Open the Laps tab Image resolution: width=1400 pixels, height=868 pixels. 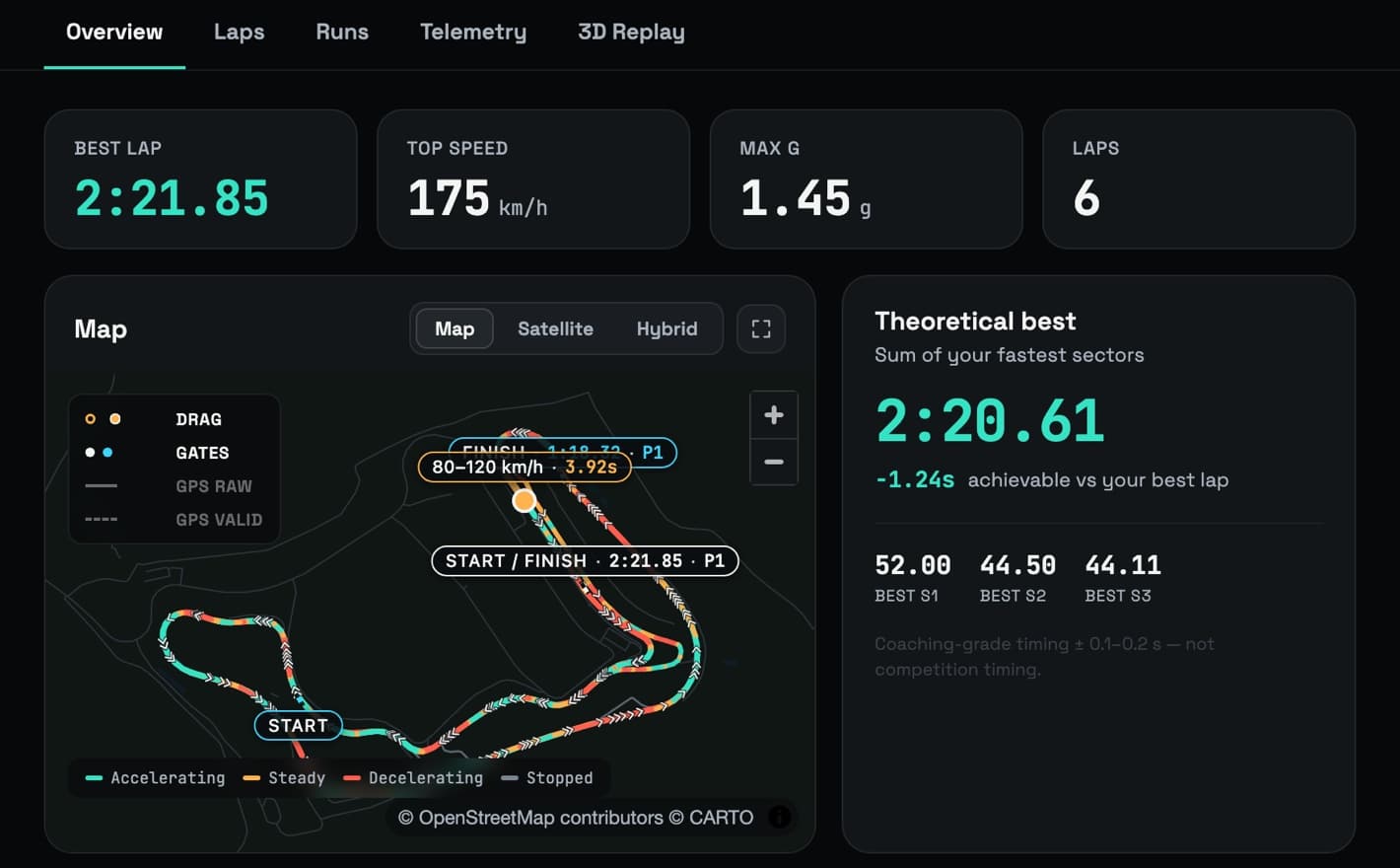click(x=239, y=33)
